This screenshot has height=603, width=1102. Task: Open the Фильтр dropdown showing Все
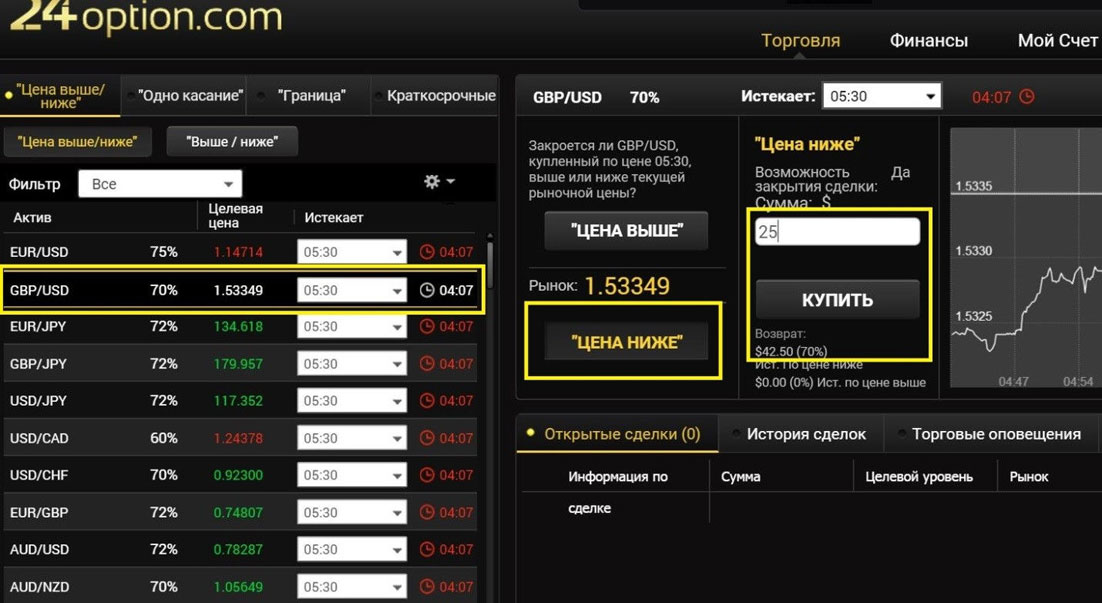160,184
